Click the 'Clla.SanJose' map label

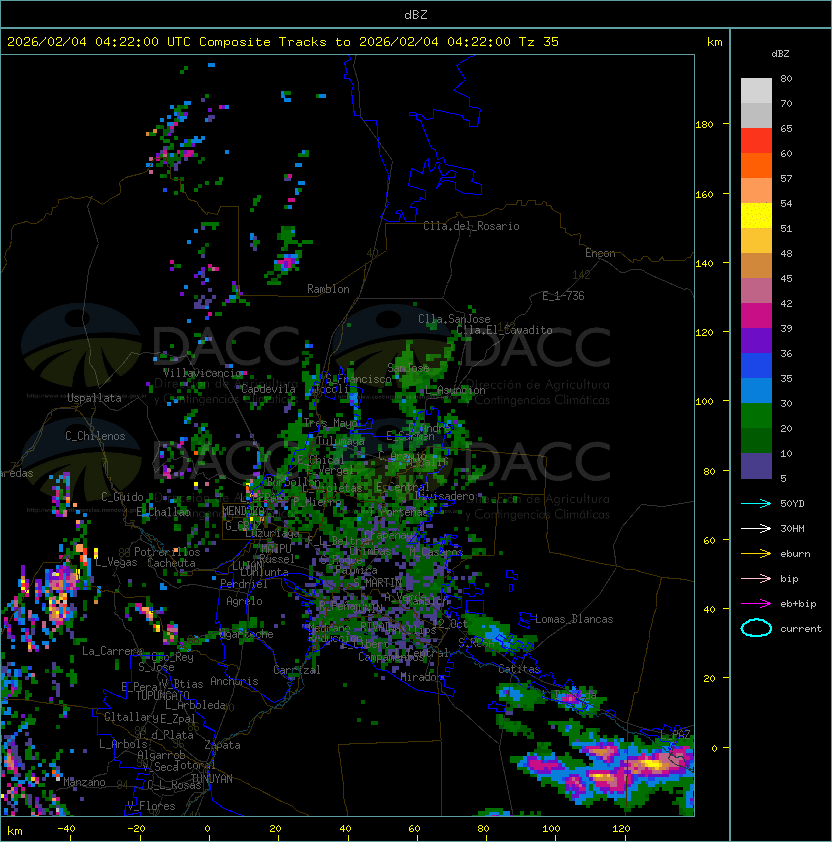[454, 320]
